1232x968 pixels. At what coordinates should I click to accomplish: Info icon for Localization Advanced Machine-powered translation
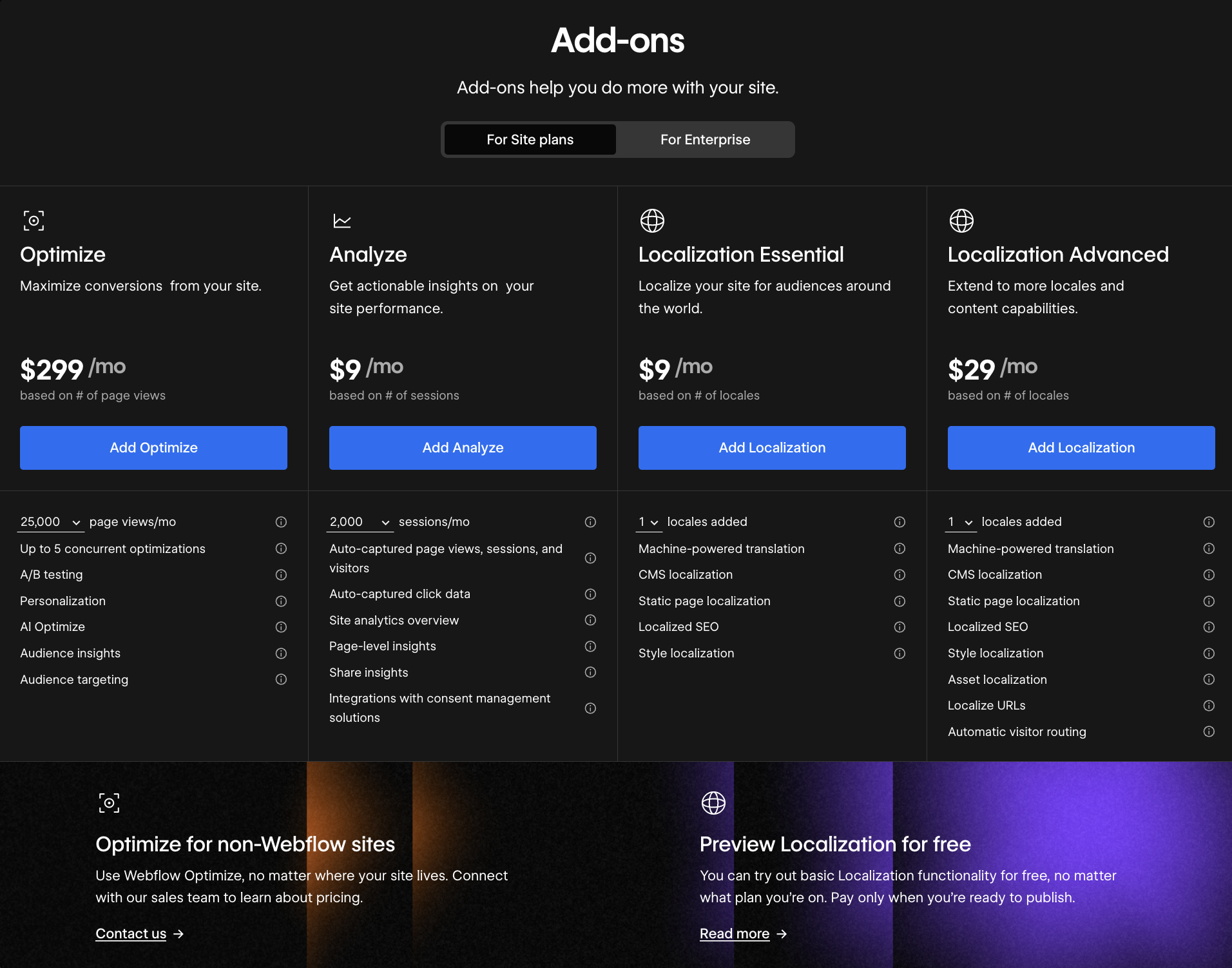click(x=1209, y=548)
